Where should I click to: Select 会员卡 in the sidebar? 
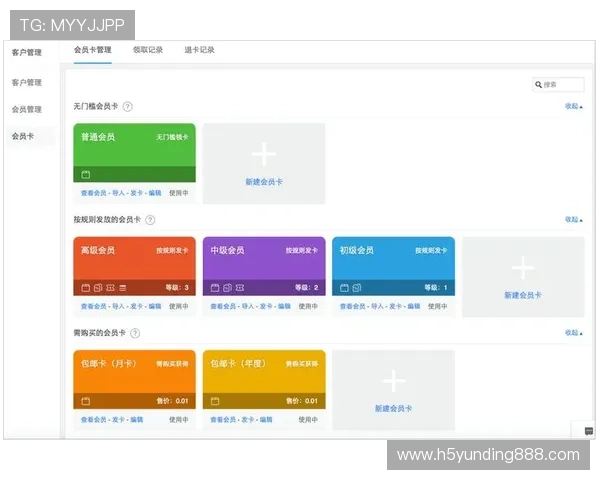23,136
